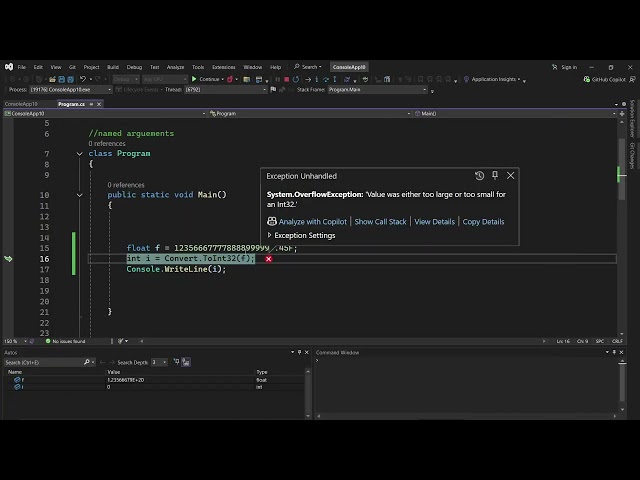Open the File menu
Screen dimensions: 640x480
[x=22, y=67]
